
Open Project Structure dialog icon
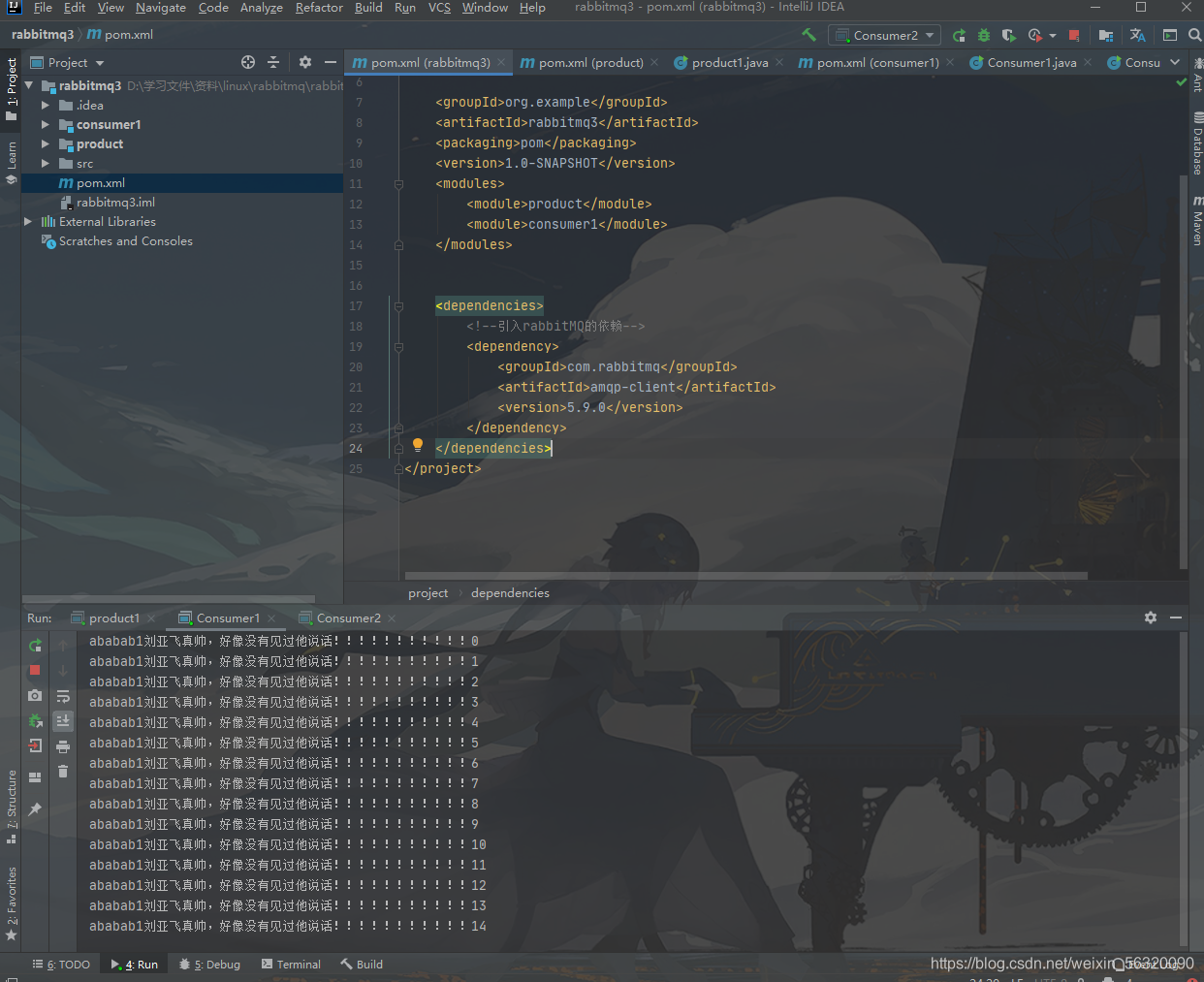coord(1106,35)
